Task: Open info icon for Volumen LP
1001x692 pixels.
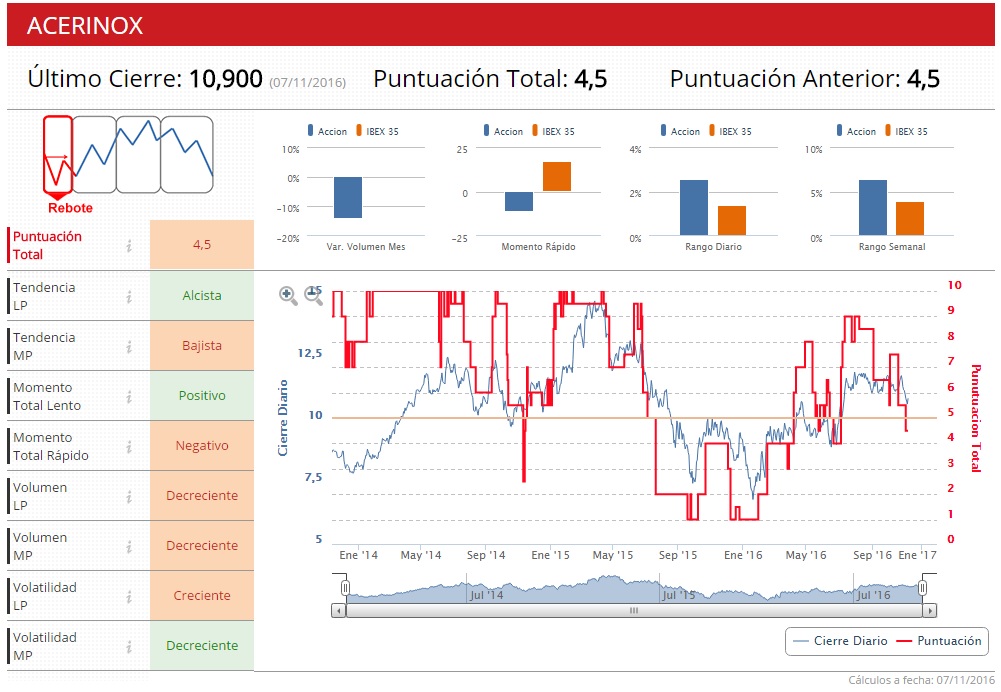Action: point(129,496)
